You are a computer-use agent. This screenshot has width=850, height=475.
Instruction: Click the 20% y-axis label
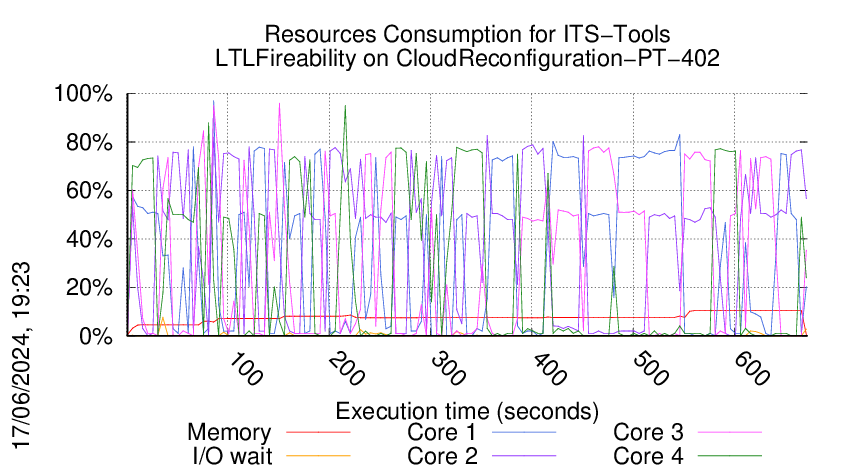click(89, 287)
